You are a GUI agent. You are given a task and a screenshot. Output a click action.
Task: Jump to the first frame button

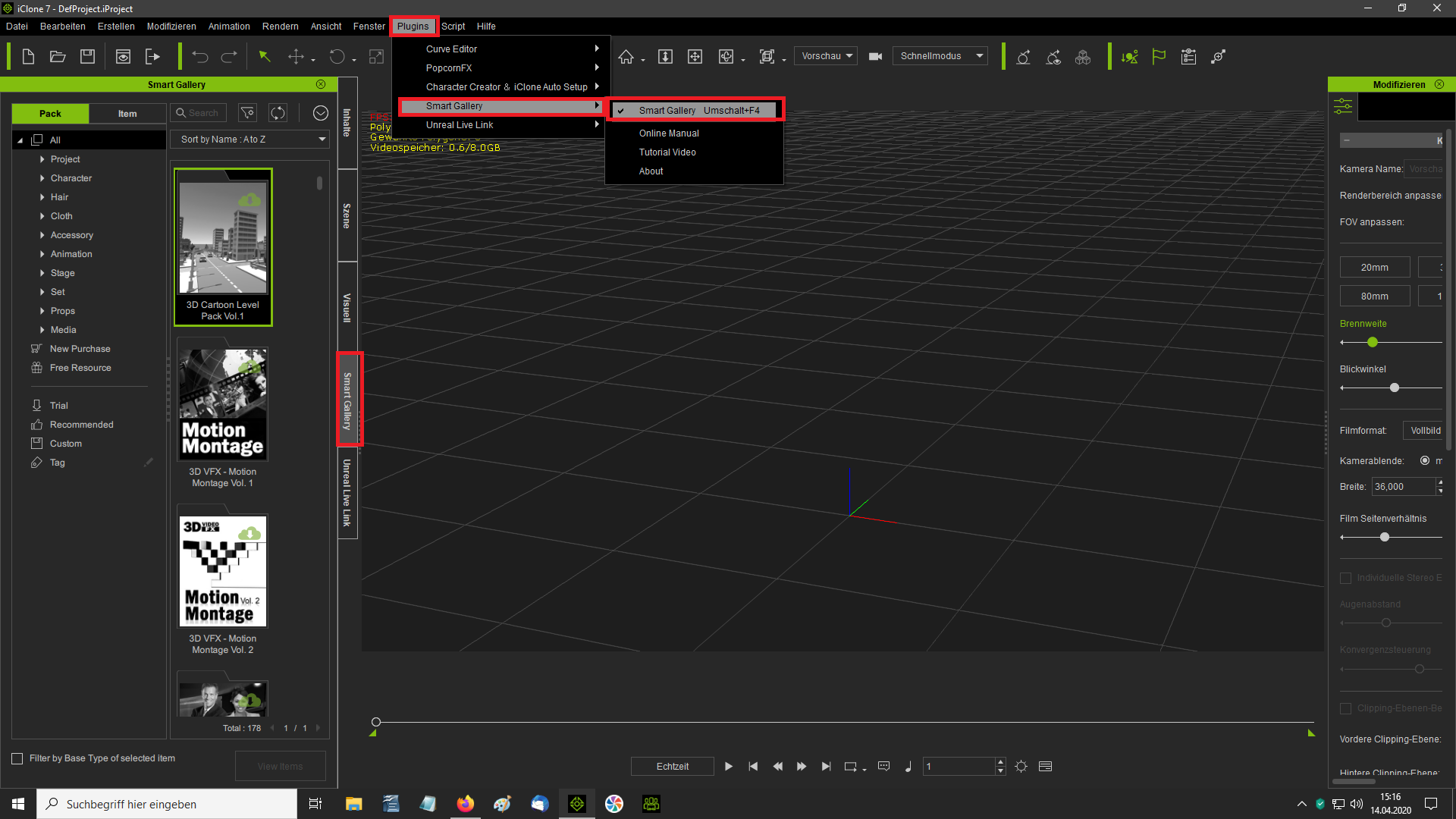pyautogui.click(x=753, y=767)
